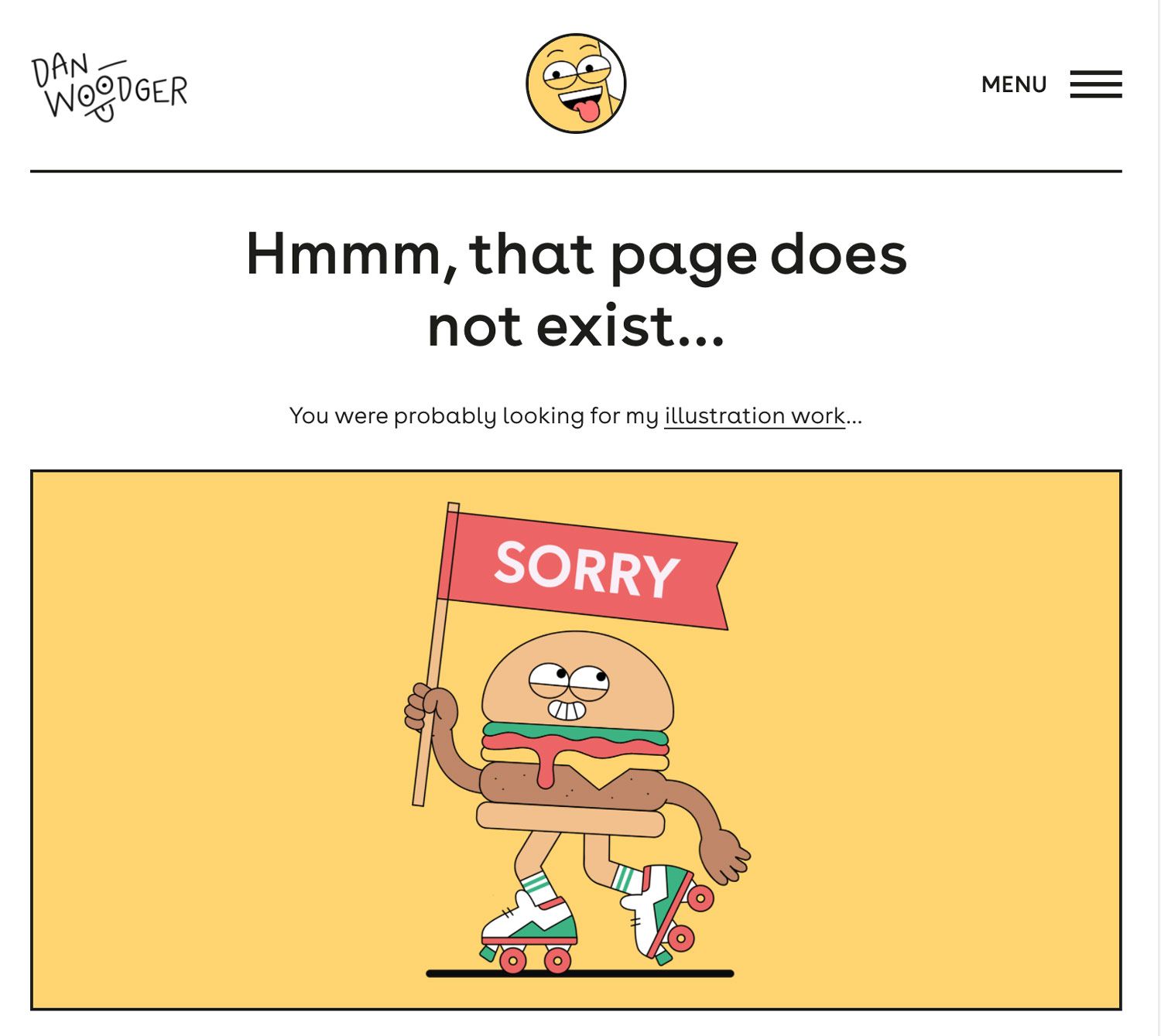Click the burger character's grinning face

point(570,690)
